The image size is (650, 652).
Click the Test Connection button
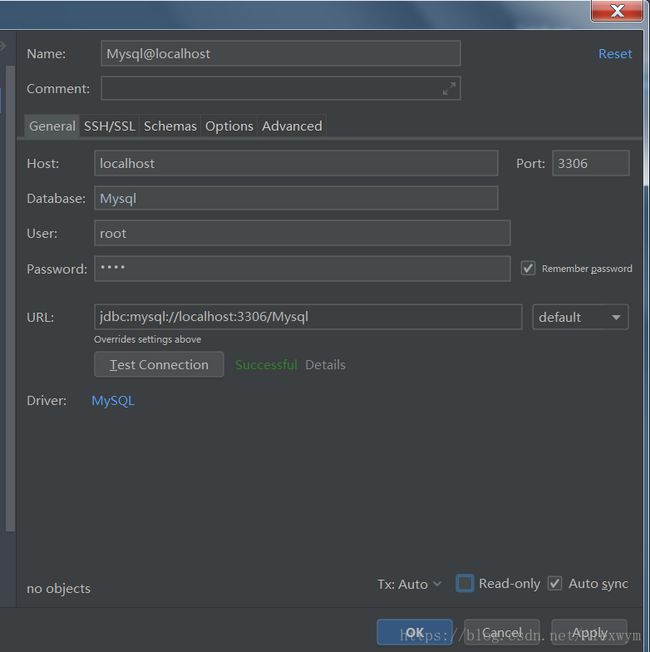159,364
